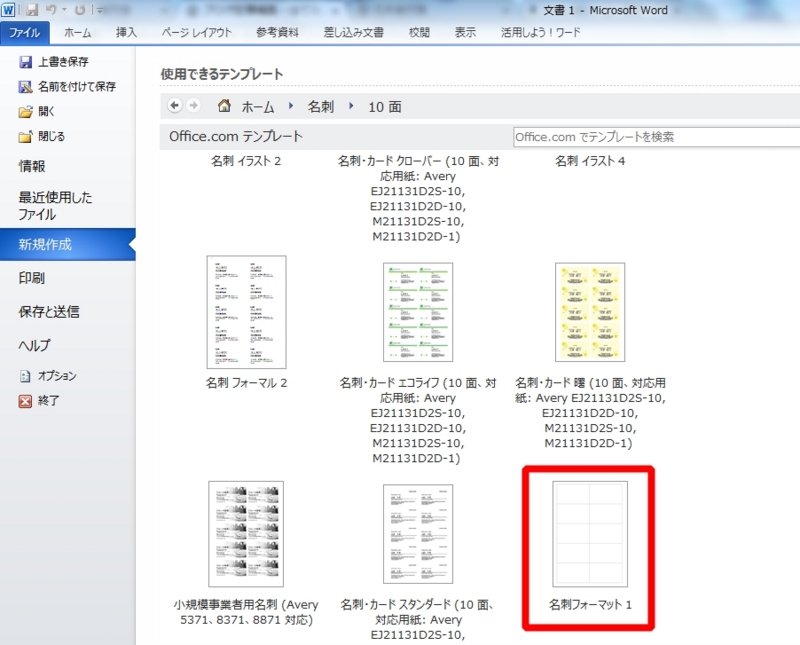The width and height of the screenshot is (800, 645).
Task: Click the 開く folder icon
Action: click(x=26, y=112)
